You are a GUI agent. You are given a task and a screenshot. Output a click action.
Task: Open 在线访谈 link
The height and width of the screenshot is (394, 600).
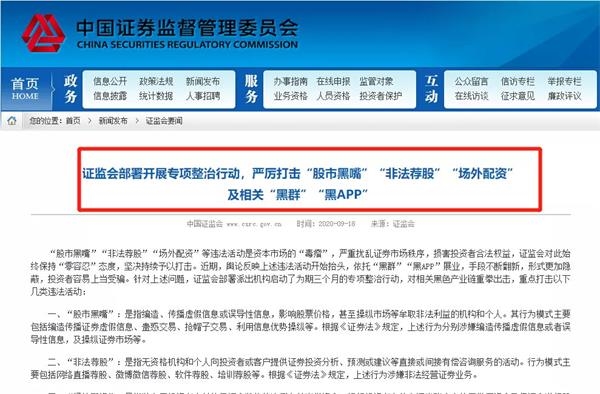[471, 96]
